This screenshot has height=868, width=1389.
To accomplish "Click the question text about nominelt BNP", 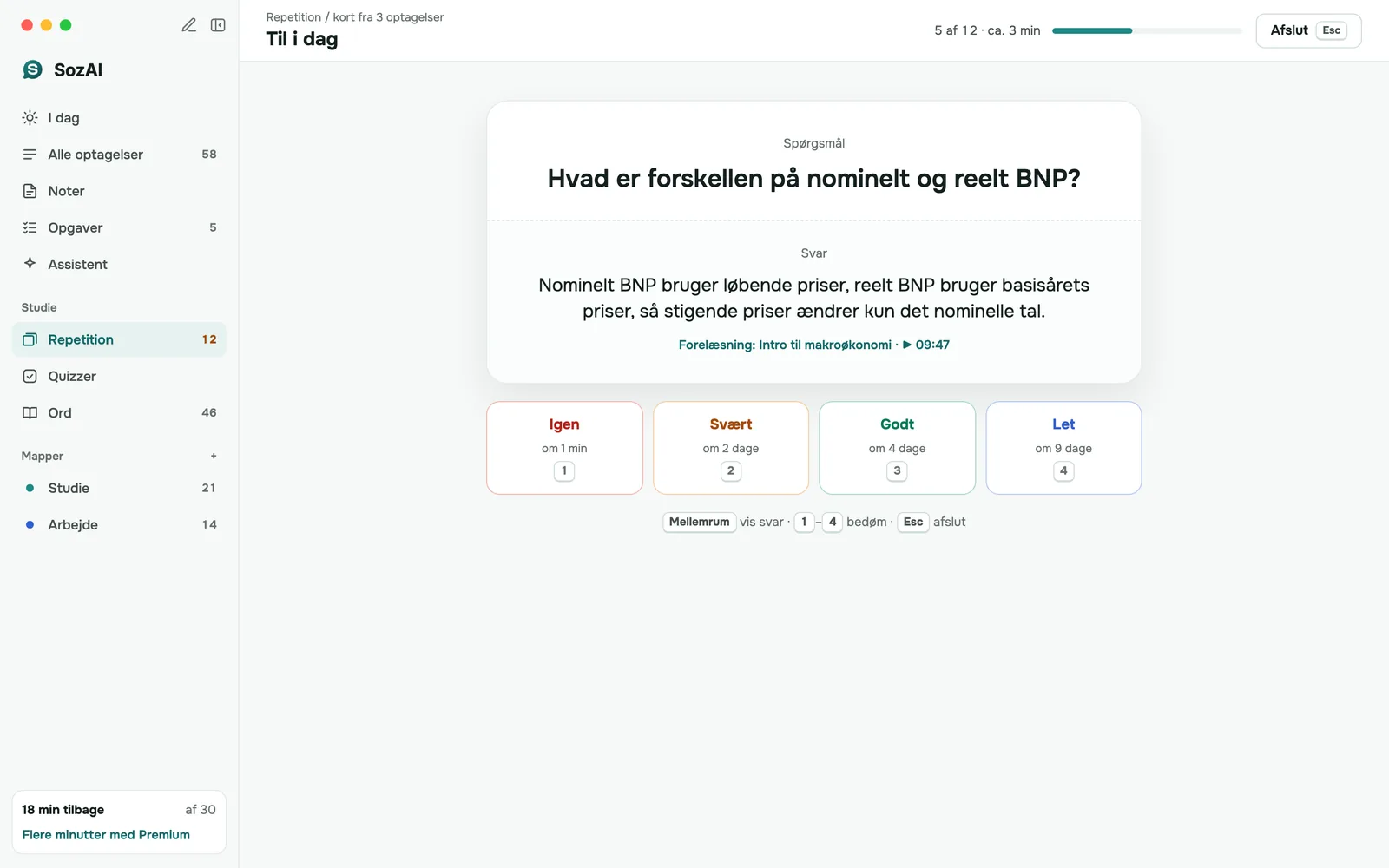I will [813, 178].
